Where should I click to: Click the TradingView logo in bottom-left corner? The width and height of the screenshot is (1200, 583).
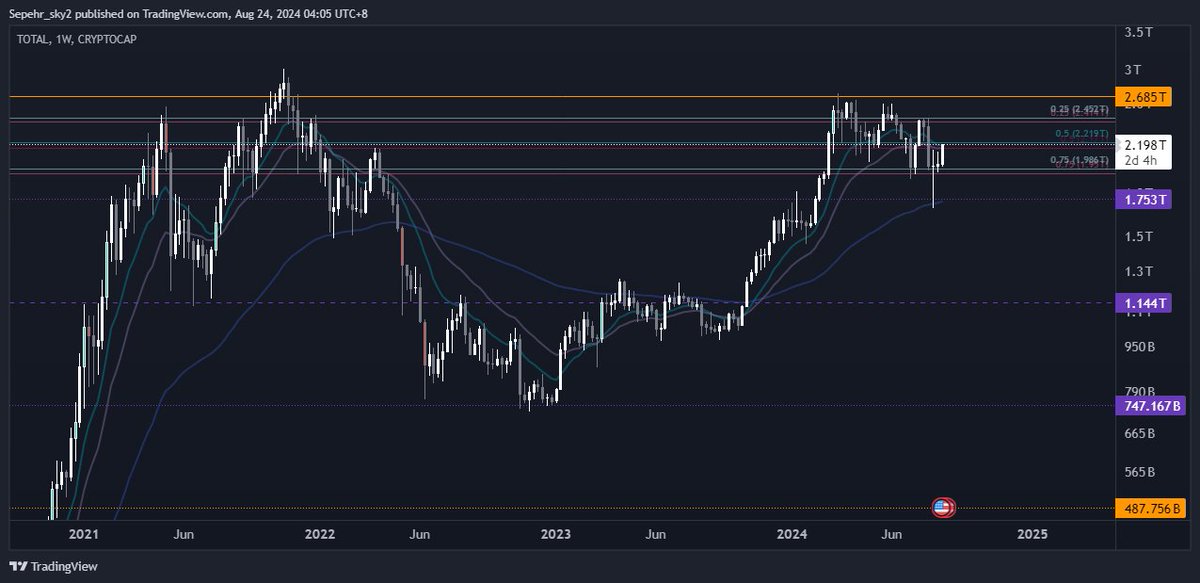coord(52,564)
